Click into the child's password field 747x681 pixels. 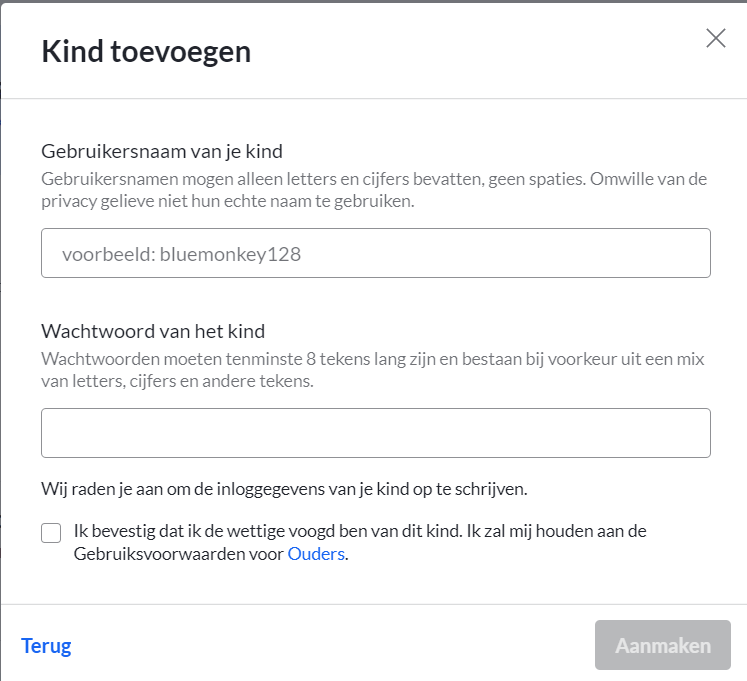tap(376, 433)
